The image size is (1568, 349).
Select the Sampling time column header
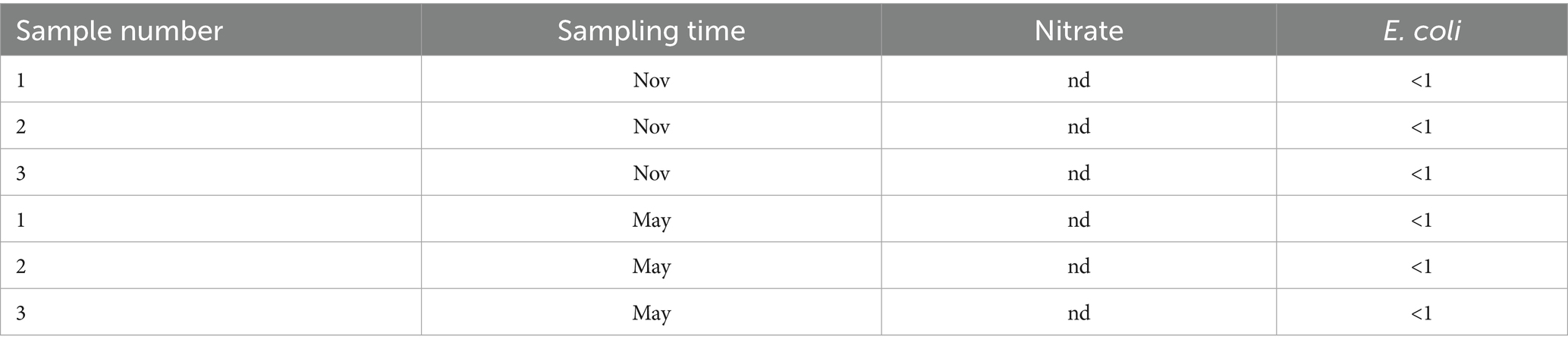pos(651,31)
